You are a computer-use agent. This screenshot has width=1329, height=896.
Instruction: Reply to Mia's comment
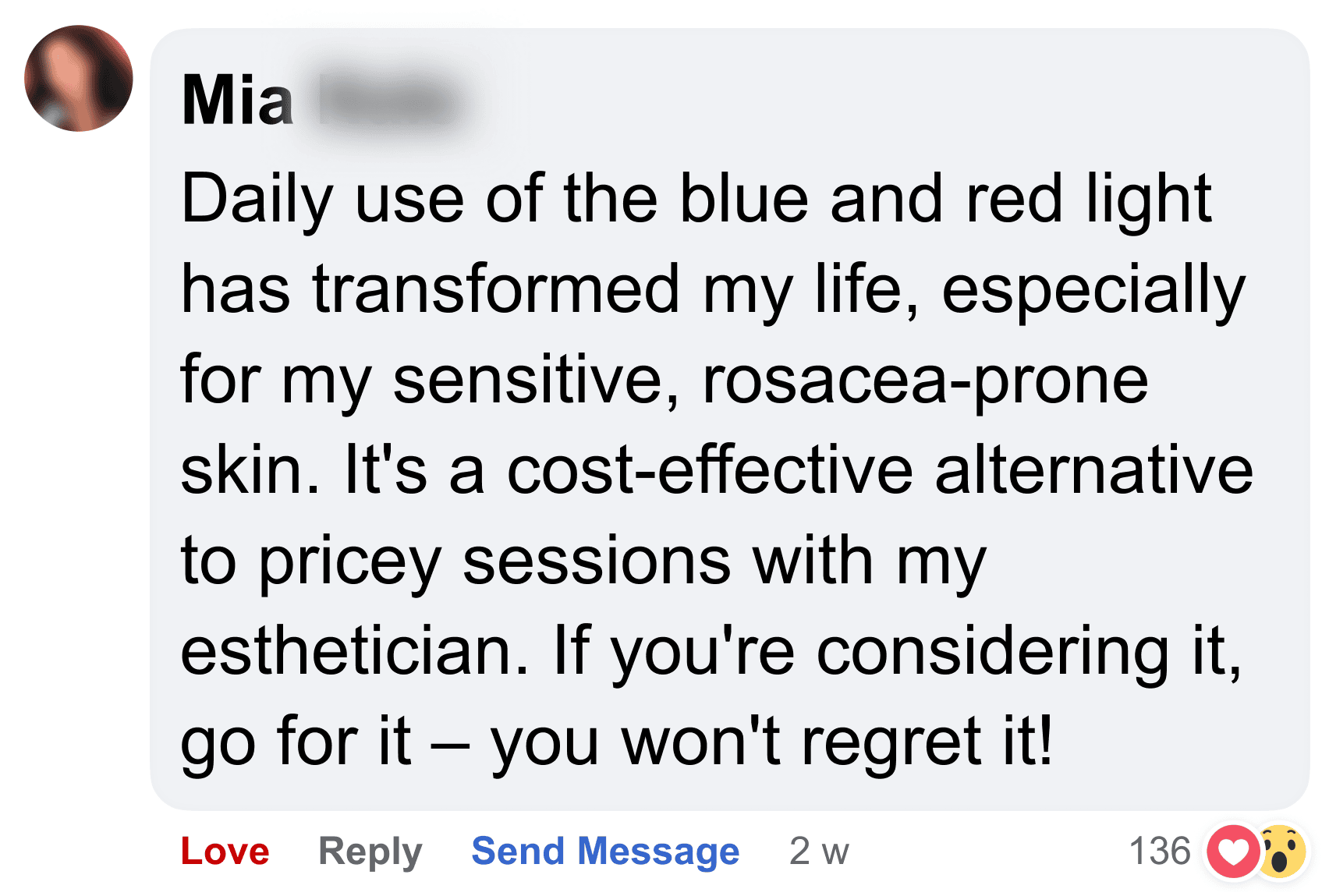point(370,852)
